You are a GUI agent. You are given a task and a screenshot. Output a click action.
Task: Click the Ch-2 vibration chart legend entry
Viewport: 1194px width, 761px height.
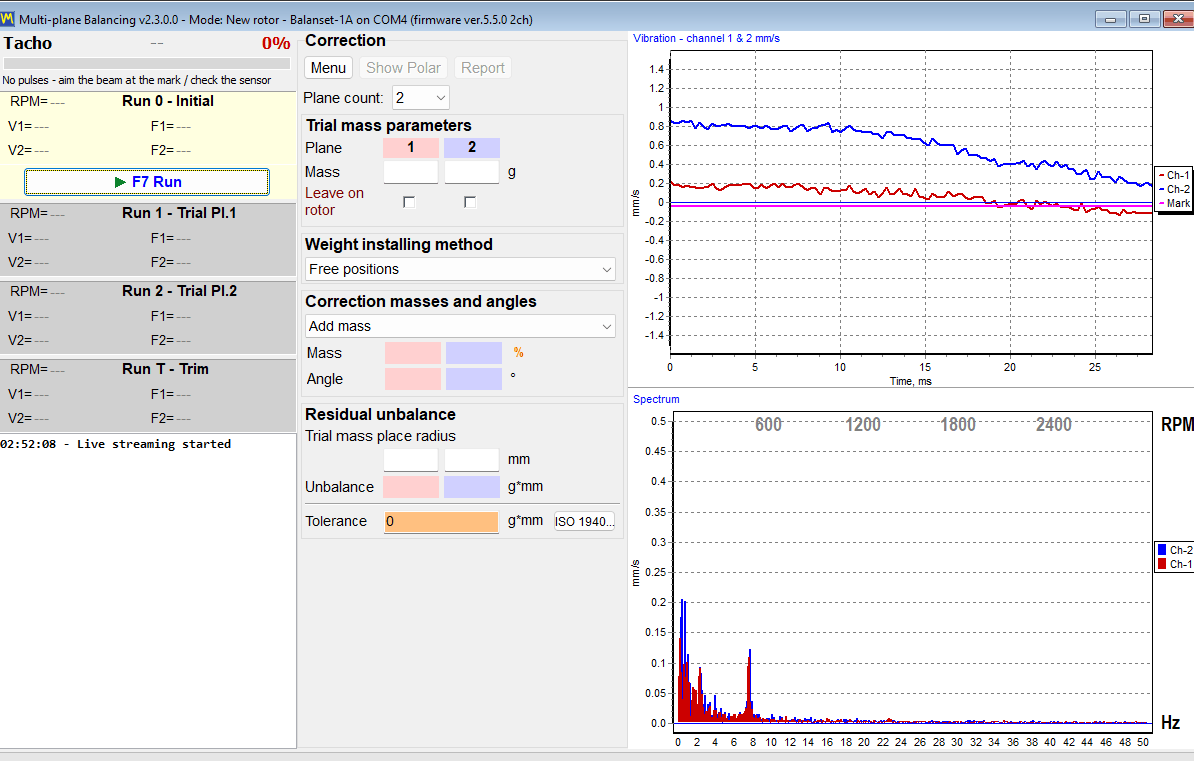point(1173,189)
